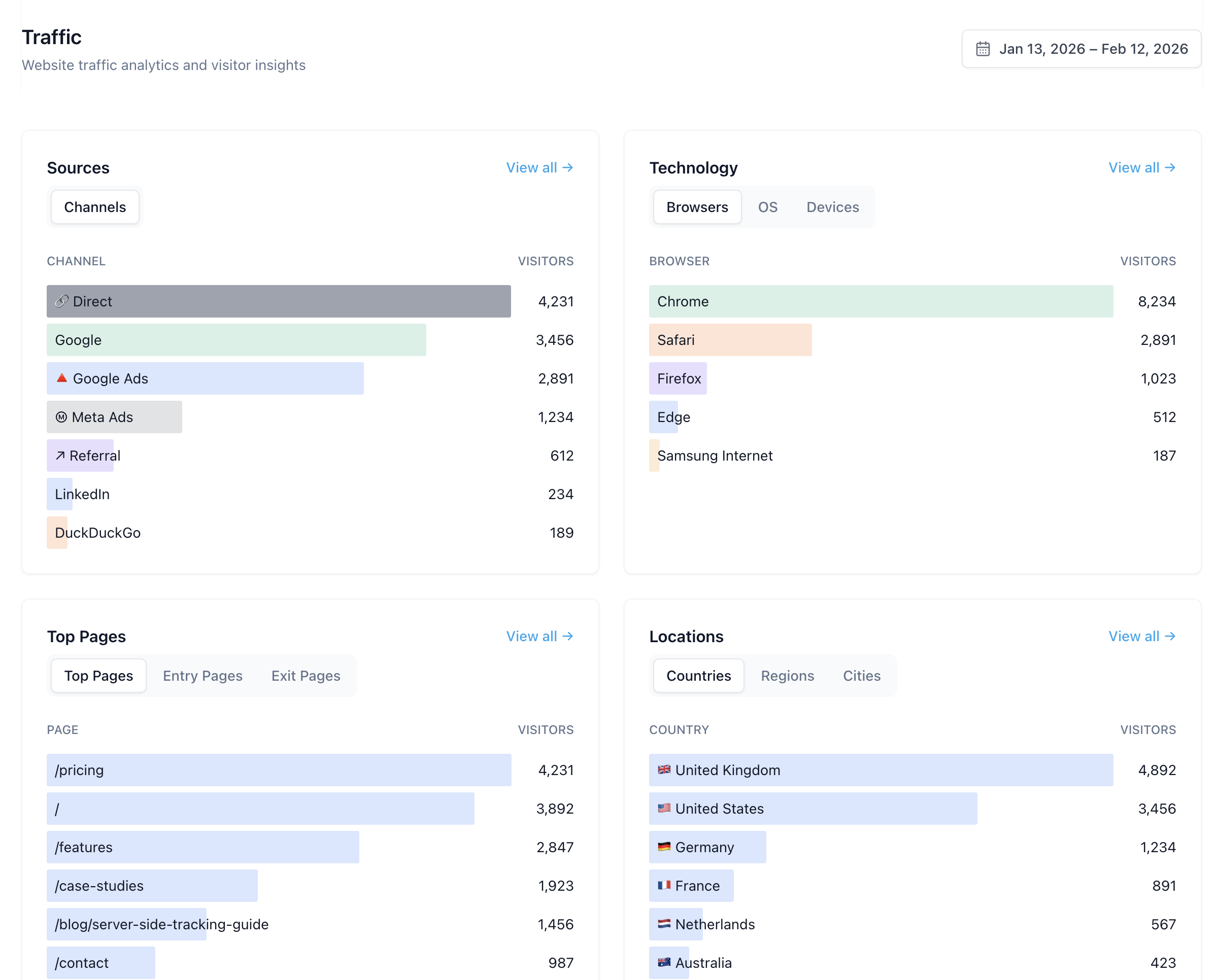Screen dimensions: 1218x980
Task: Click the France flag icon
Action: click(665, 886)
